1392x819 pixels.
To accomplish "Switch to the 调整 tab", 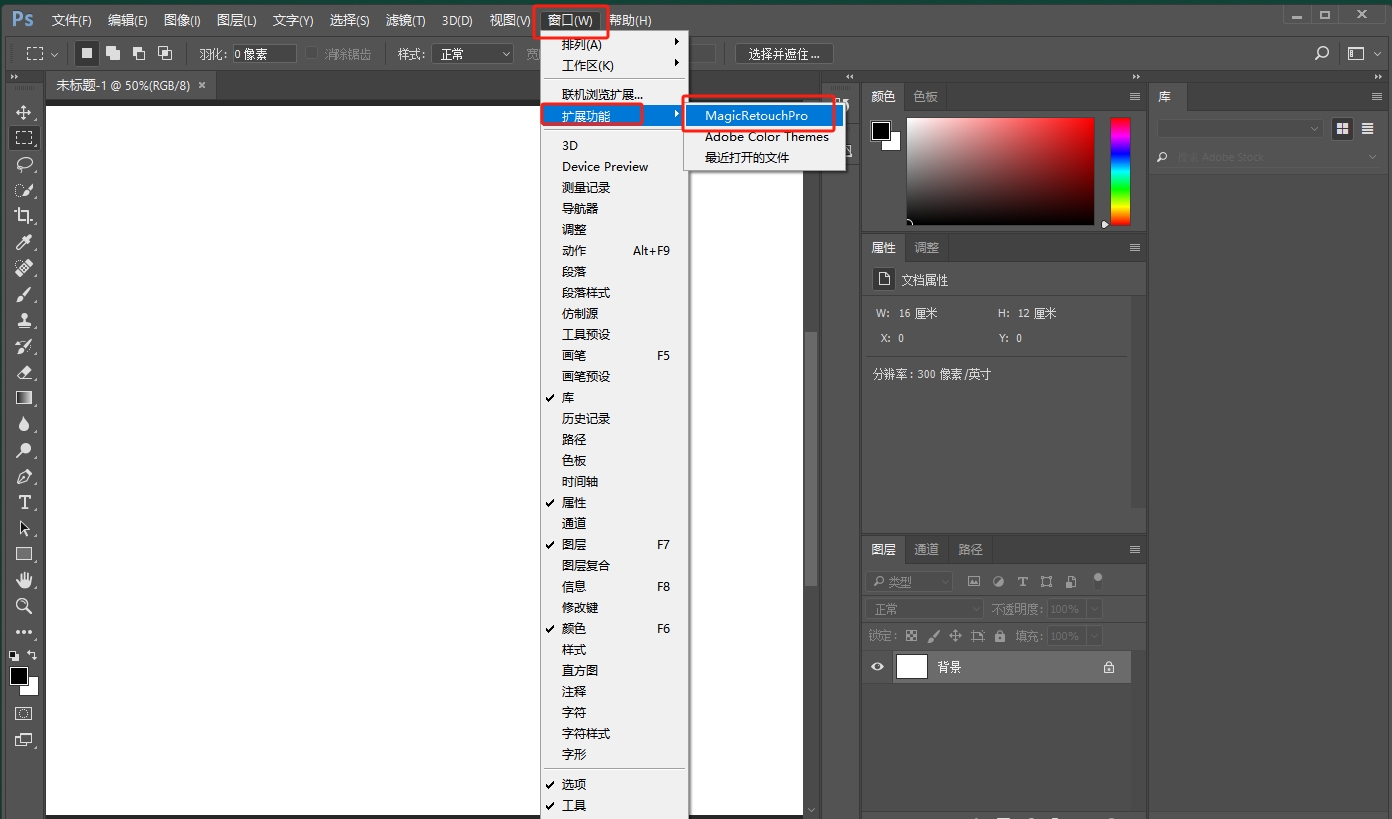I will 927,247.
